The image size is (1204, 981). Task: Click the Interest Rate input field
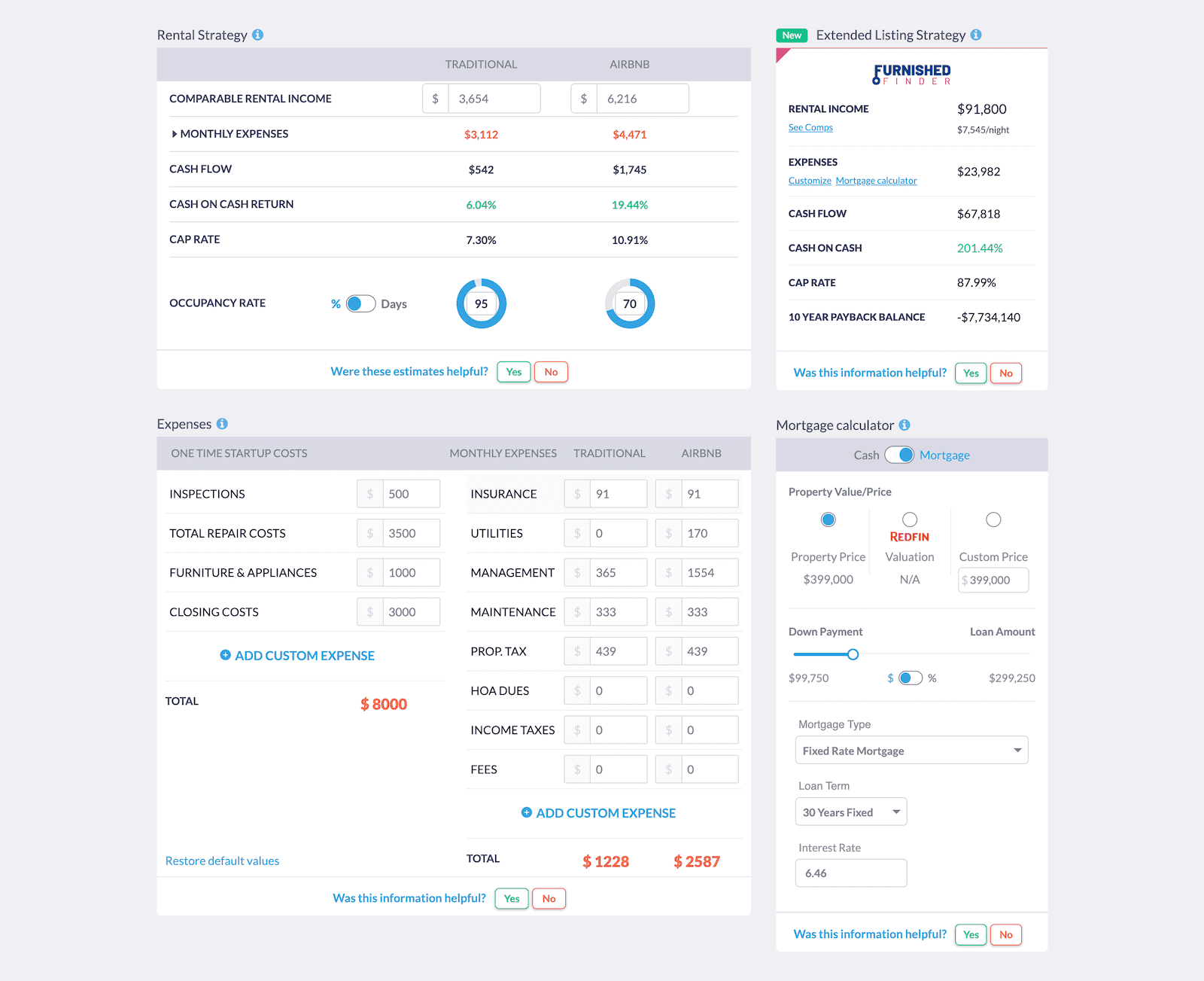pos(850,873)
